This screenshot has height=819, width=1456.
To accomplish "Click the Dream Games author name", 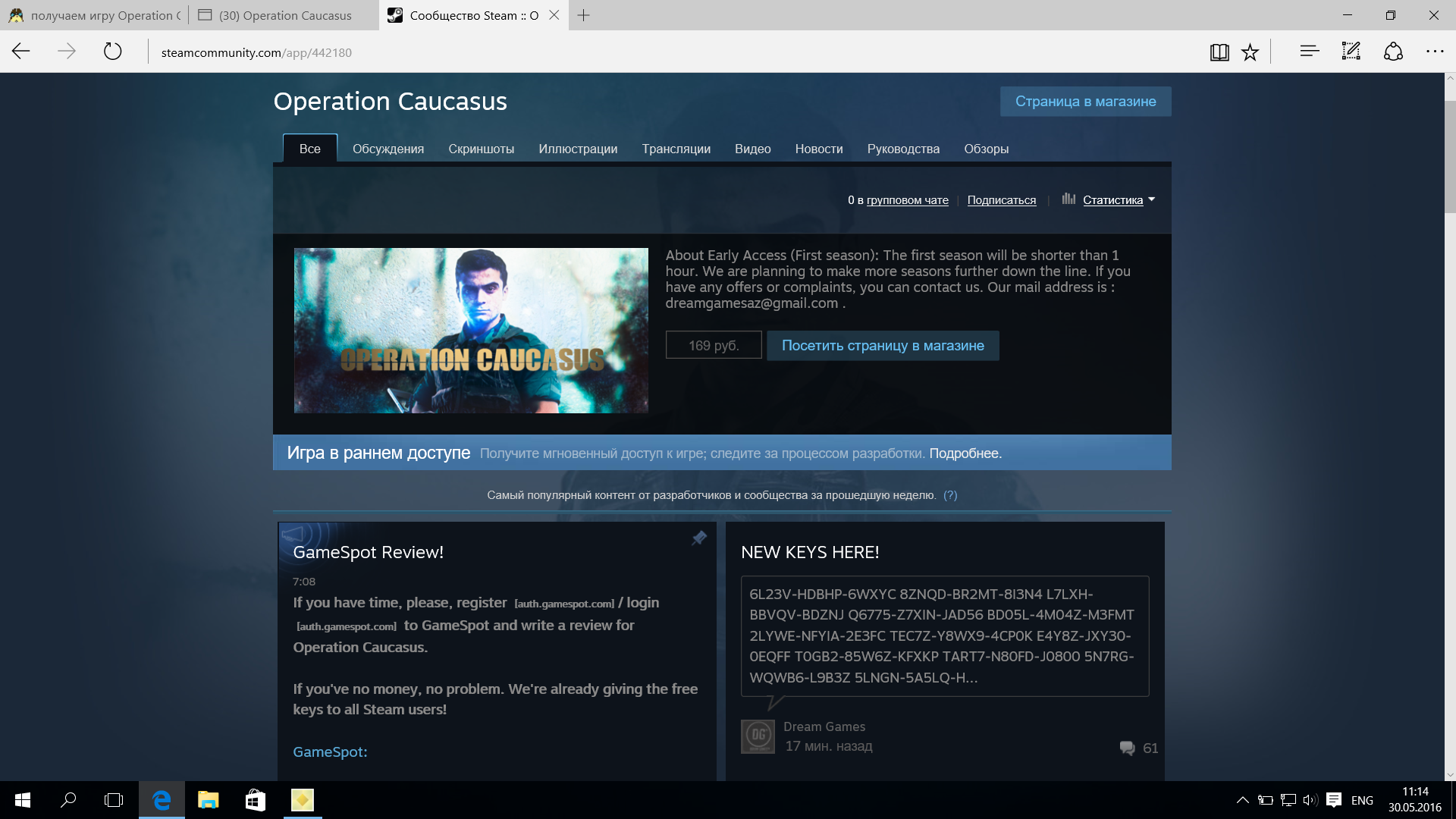I will click(824, 726).
